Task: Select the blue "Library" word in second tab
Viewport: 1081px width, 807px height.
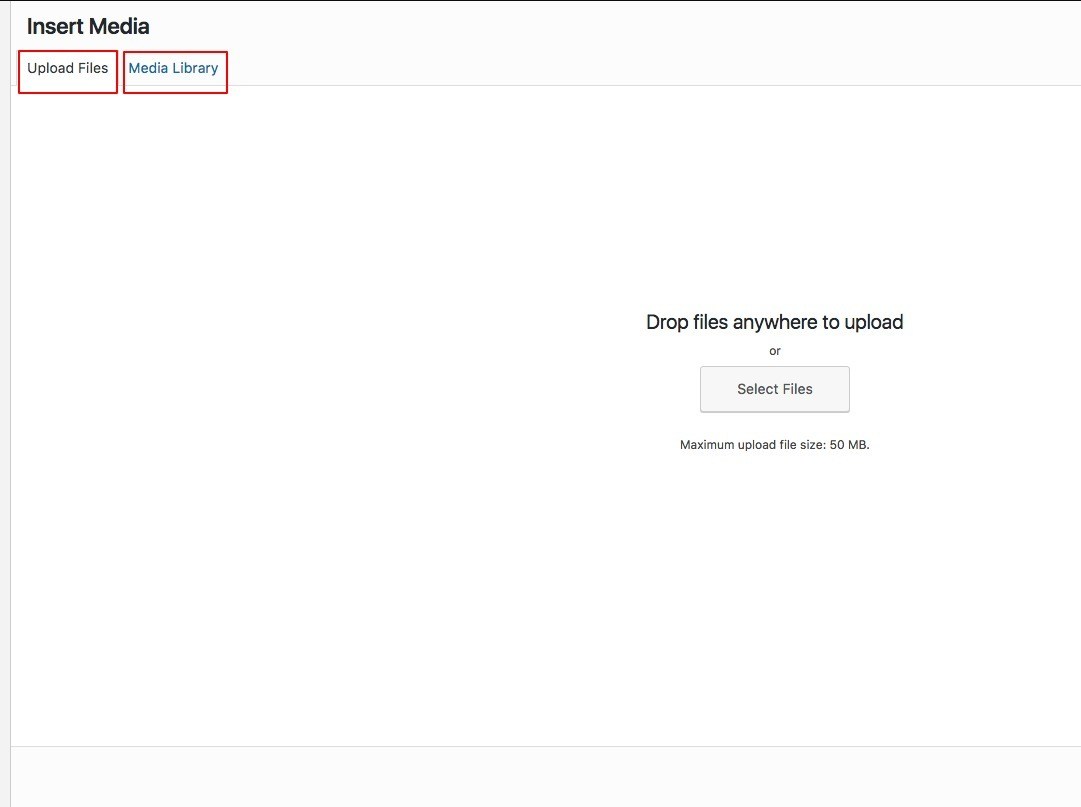Action: coord(195,68)
